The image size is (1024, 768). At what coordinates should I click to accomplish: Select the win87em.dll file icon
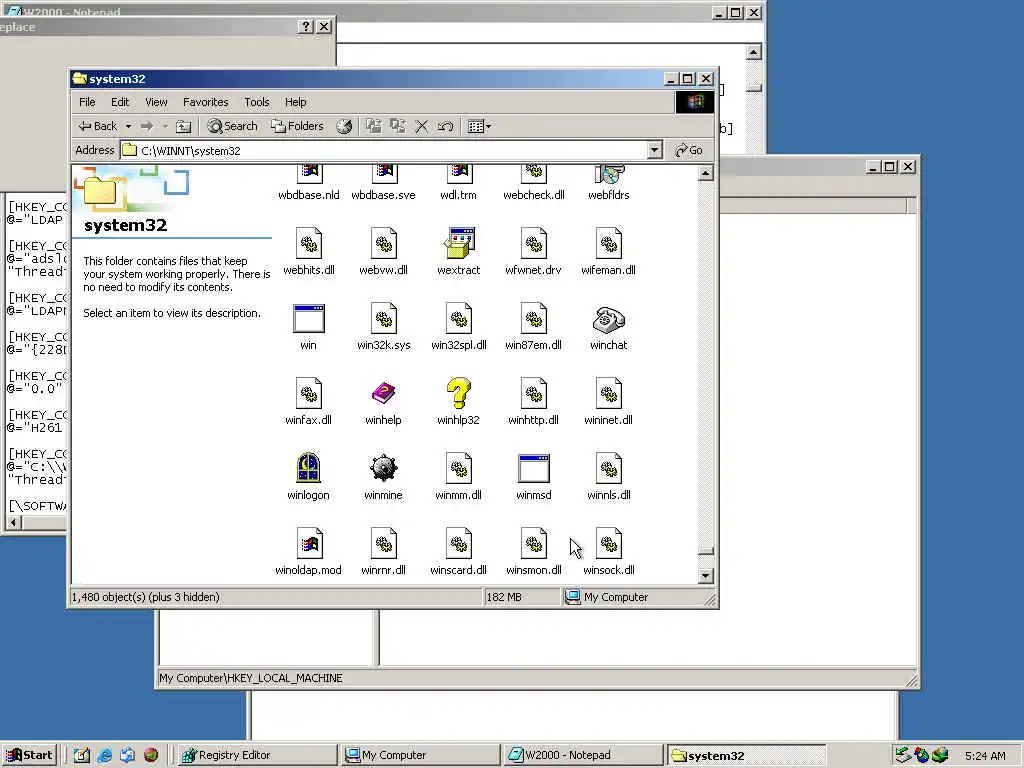534,318
